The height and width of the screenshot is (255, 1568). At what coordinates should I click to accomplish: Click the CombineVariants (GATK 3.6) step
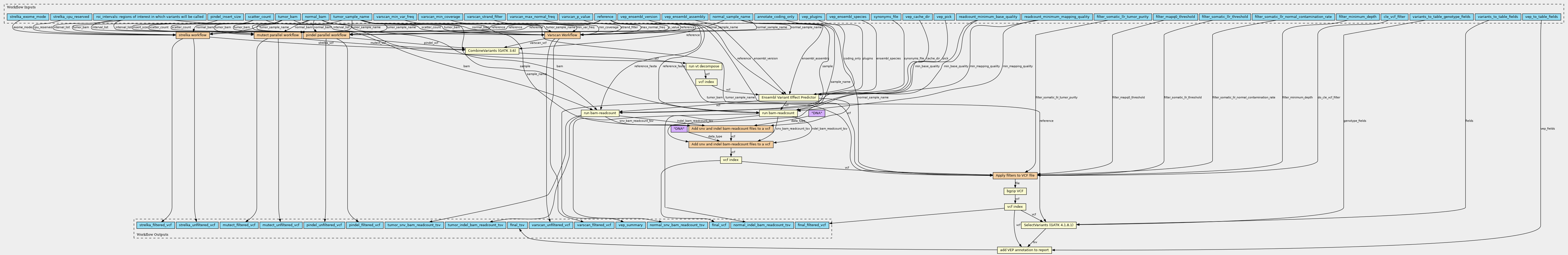(492, 51)
